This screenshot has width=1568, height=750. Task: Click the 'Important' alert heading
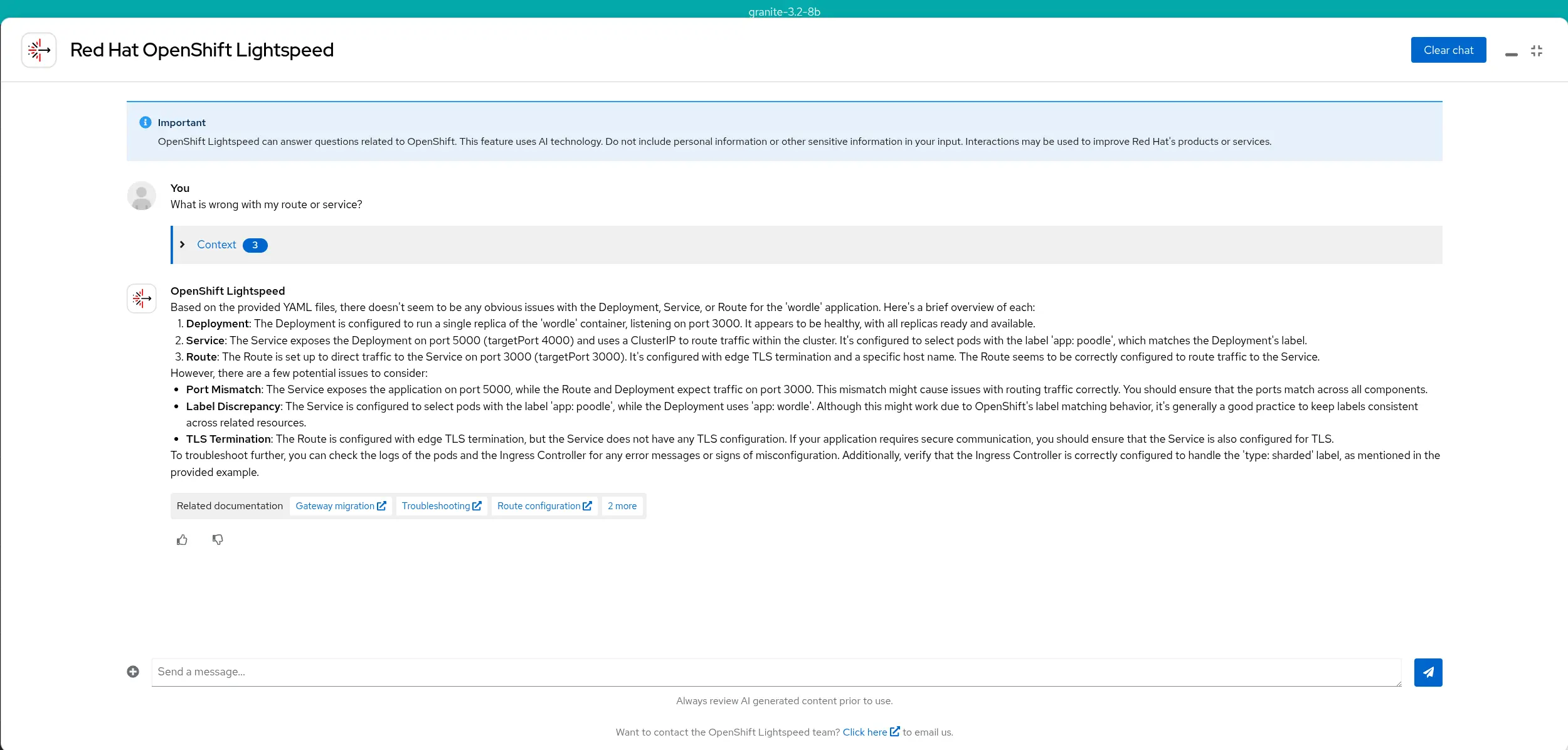point(182,123)
